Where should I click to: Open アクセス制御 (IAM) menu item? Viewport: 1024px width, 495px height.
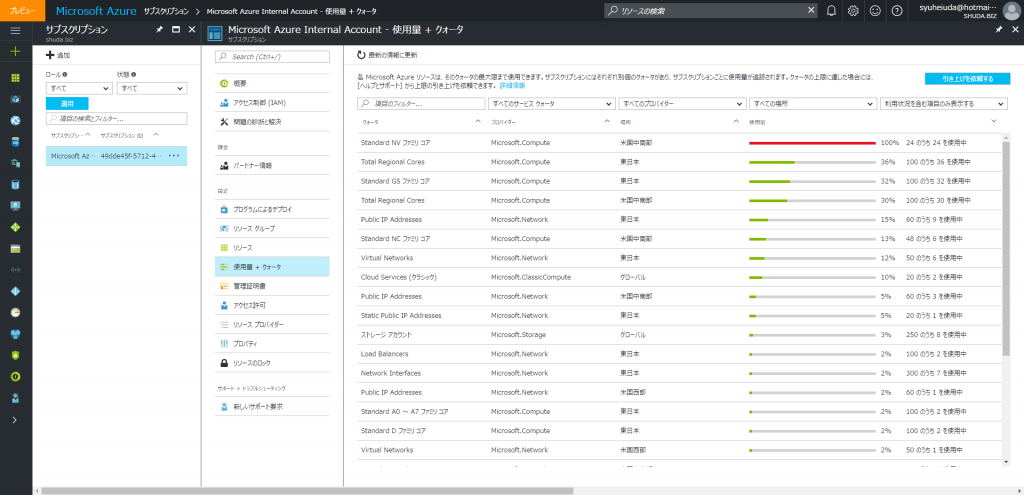272,103
